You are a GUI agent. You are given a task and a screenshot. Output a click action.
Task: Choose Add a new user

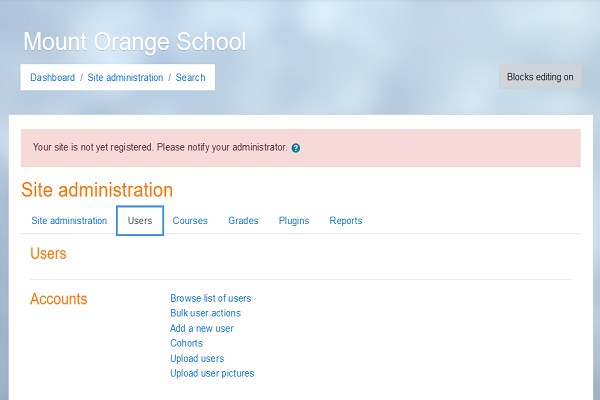click(202, 328)
